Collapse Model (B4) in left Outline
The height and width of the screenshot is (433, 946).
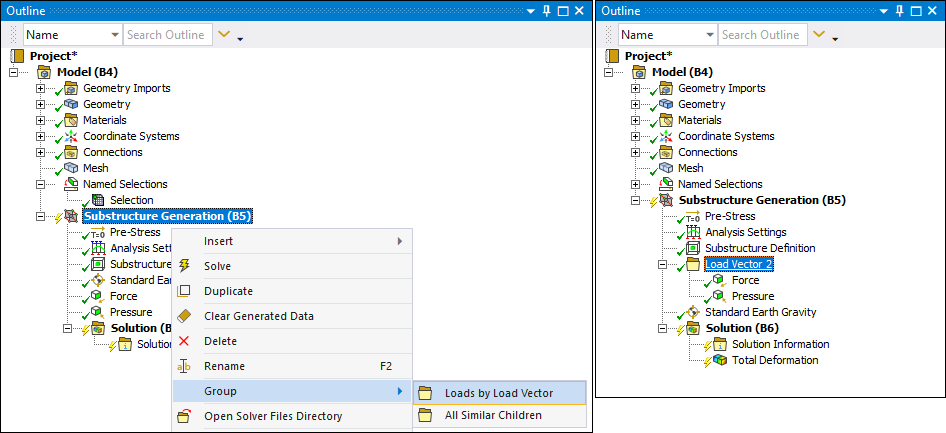(14, 72)
